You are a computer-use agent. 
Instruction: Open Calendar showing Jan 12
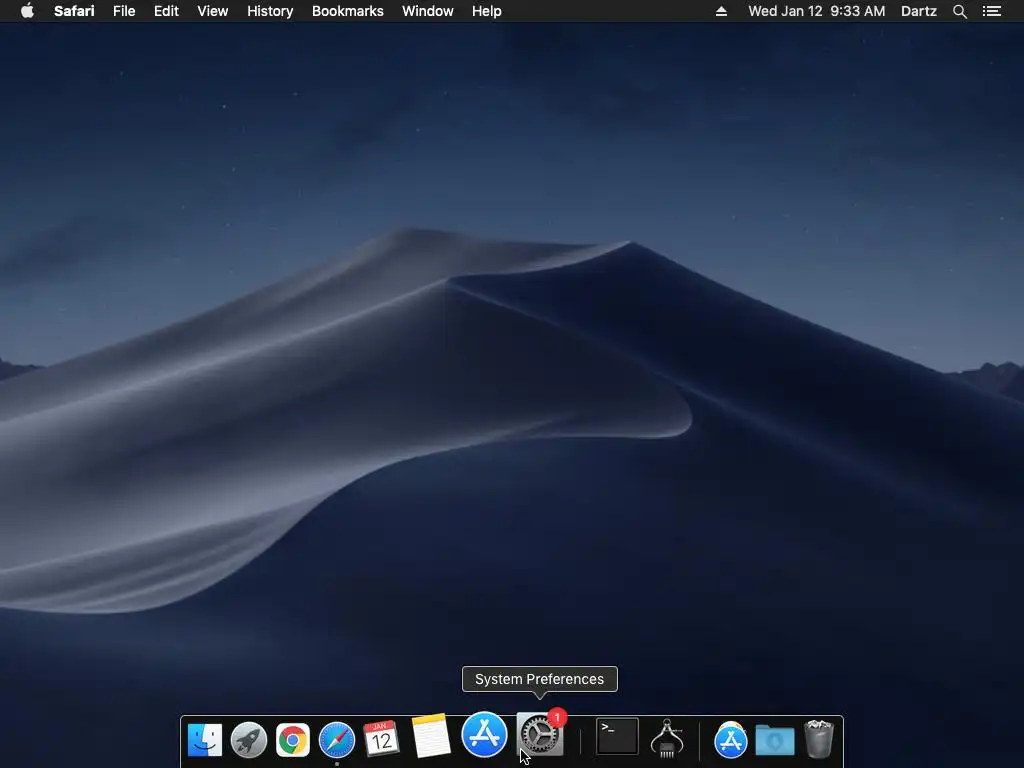pyautogui.click(x=381, y=739)
